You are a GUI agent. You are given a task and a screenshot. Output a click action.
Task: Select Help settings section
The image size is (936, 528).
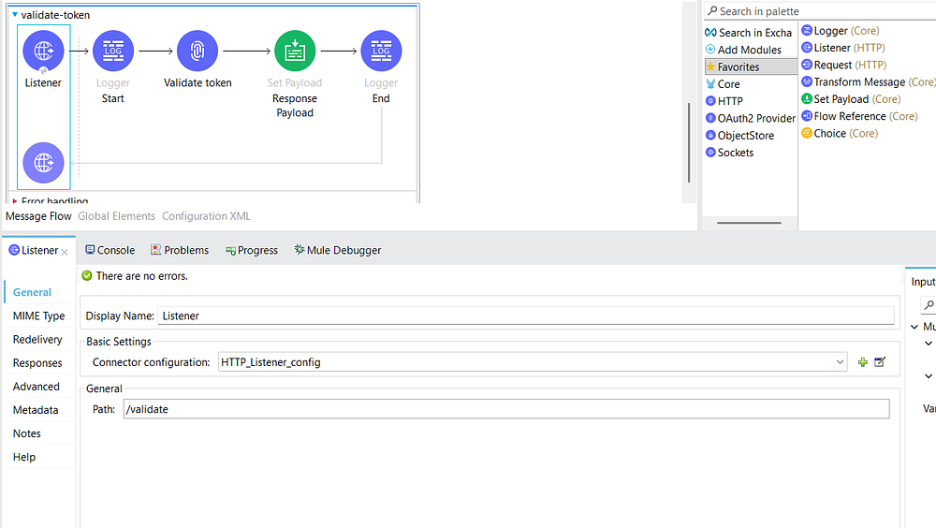coord(24,457)
